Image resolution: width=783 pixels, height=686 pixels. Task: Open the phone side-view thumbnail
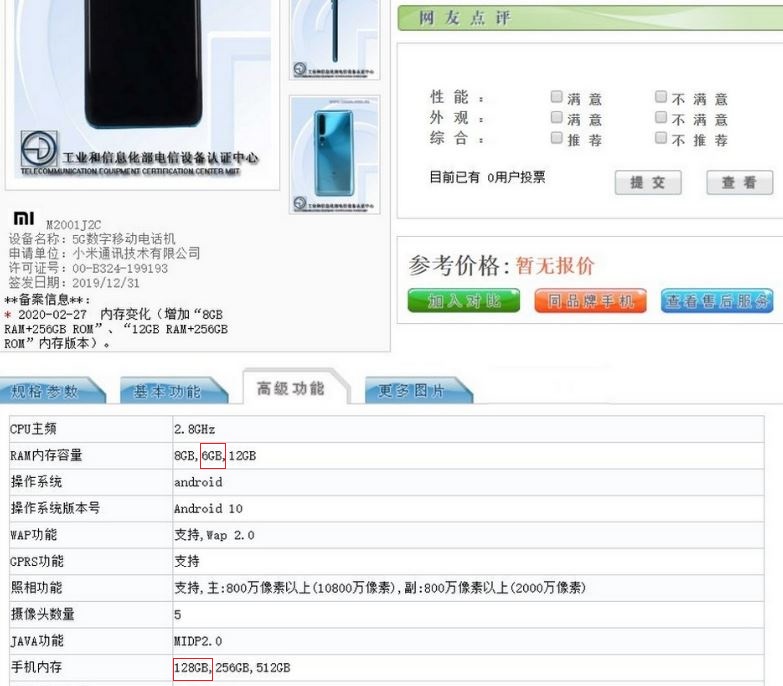[x=335, y=39]
